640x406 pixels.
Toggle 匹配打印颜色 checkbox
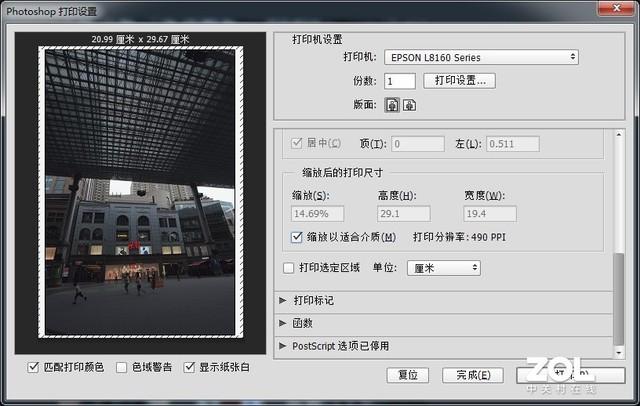click(37, 368)
